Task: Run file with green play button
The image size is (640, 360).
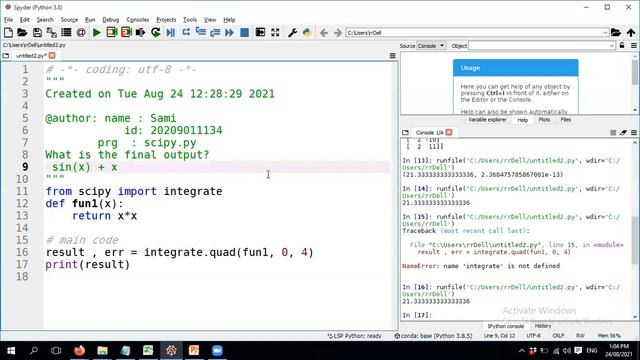Action: point(97,33)
